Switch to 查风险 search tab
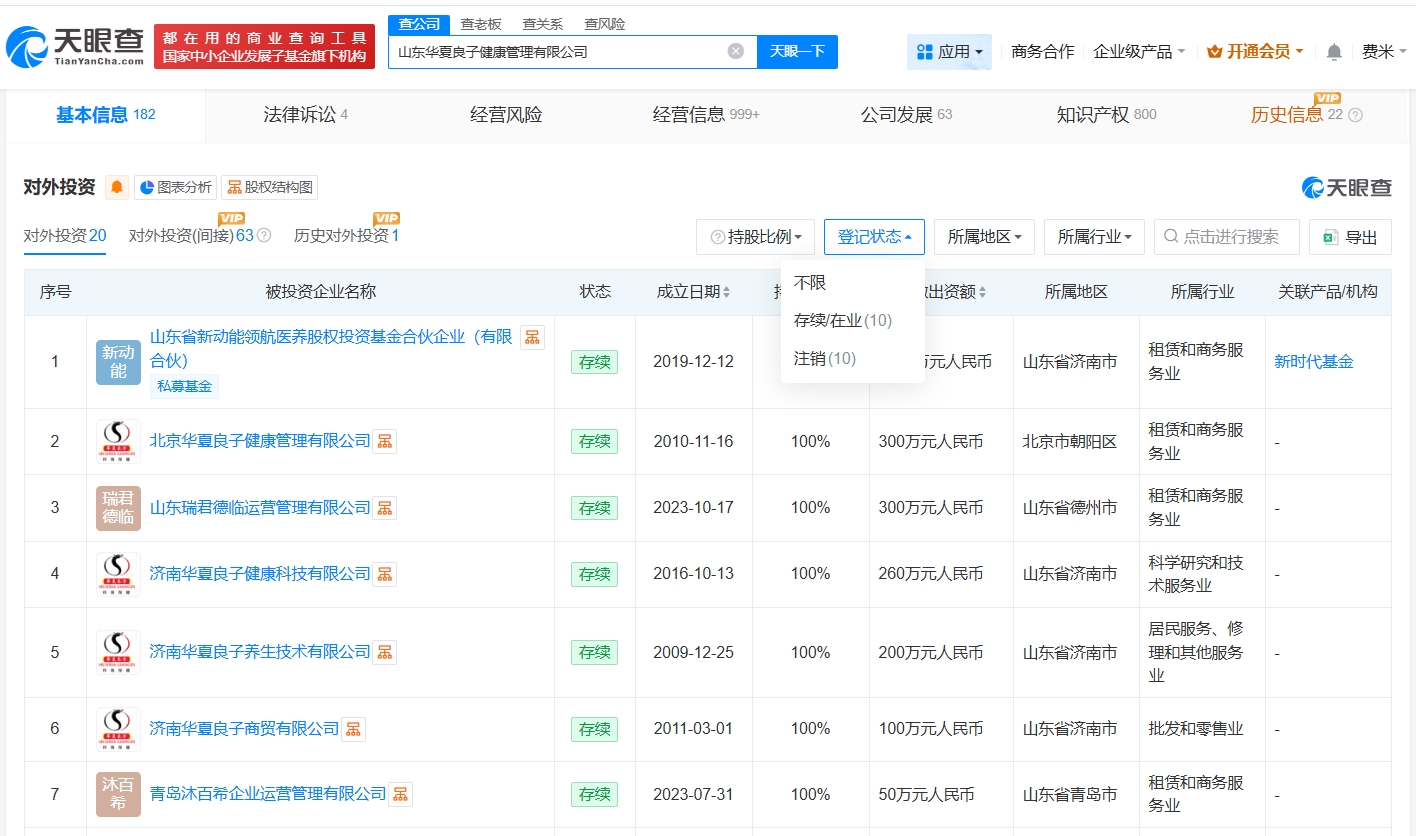 coord(604,24)
